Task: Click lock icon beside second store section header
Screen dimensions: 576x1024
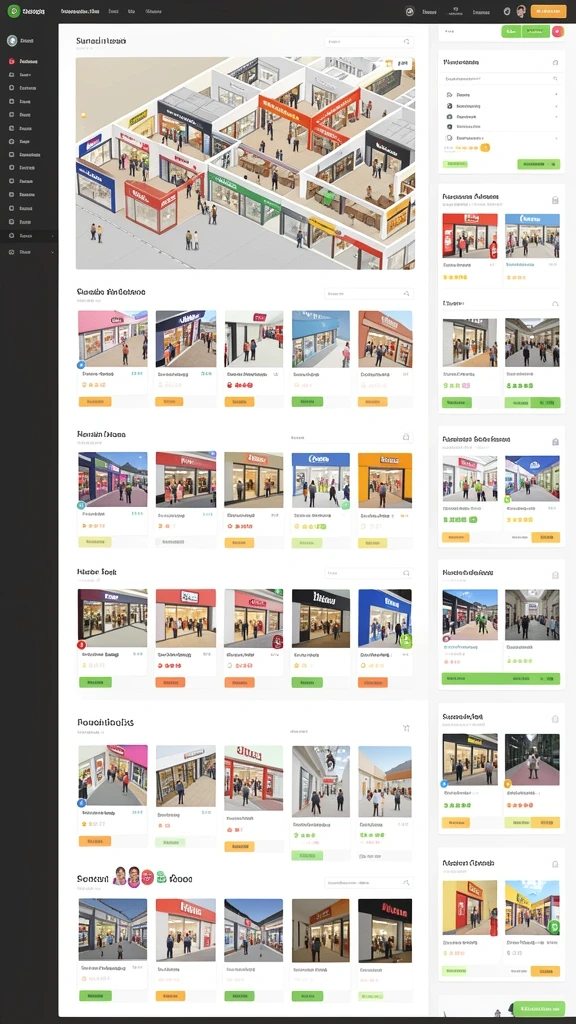Action: [x=406, y=436]
